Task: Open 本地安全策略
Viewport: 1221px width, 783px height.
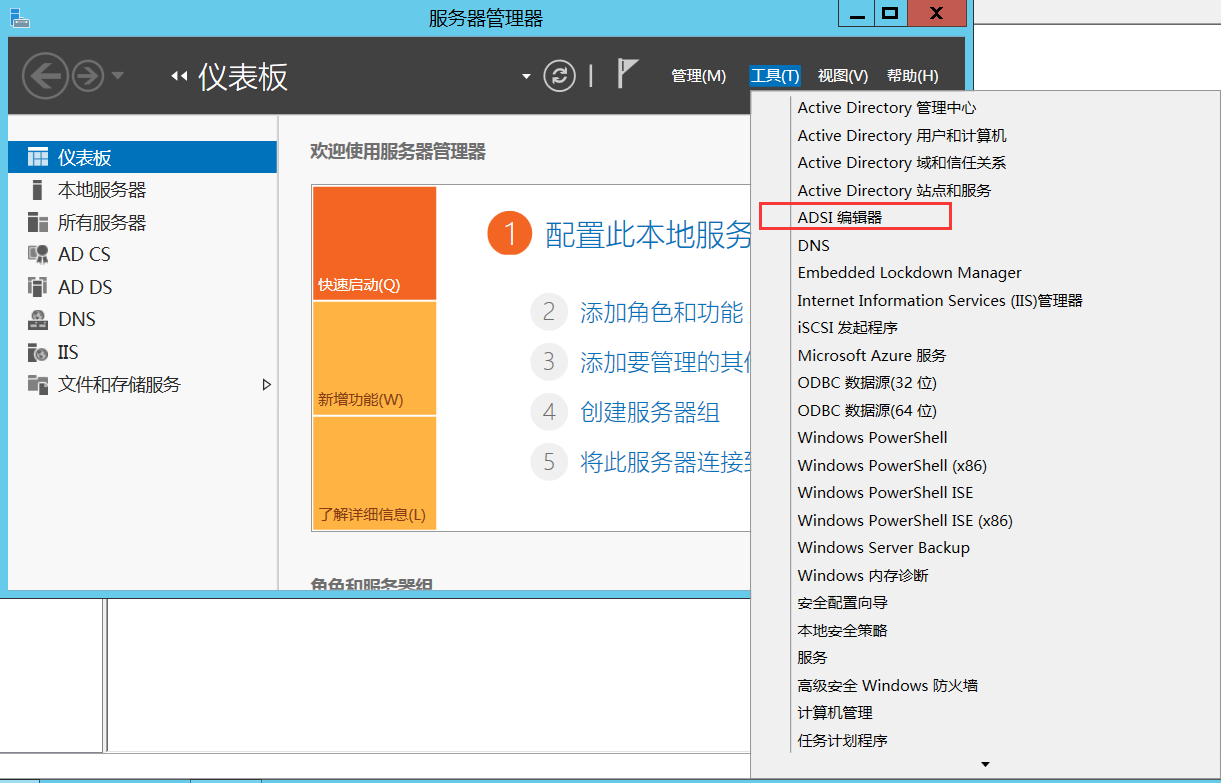Action: pyautogui.click(x=843, y=630)
